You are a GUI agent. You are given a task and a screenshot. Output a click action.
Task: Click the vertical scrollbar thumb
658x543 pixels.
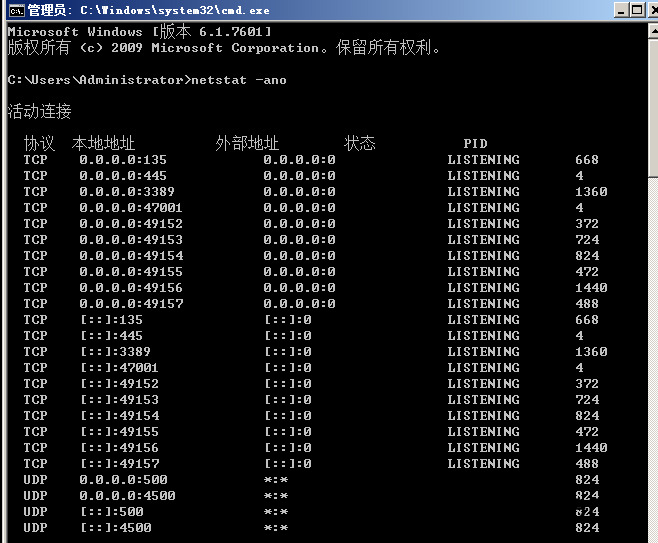coord(653,108)
